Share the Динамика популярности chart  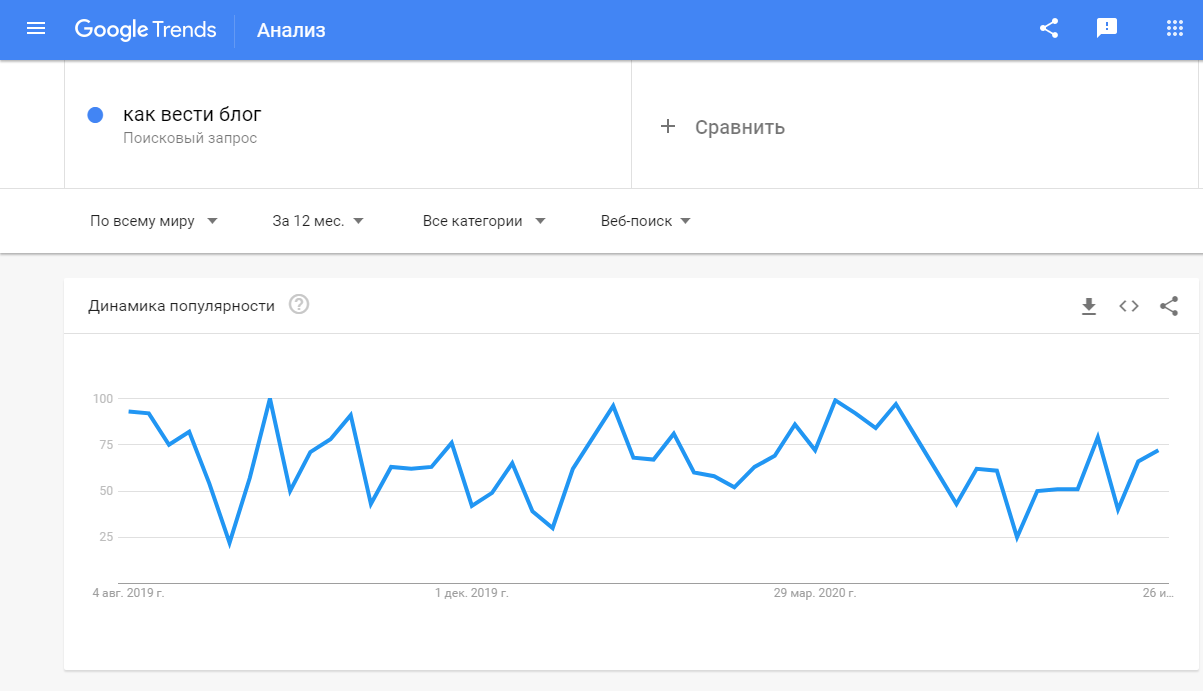[1169, 306]
